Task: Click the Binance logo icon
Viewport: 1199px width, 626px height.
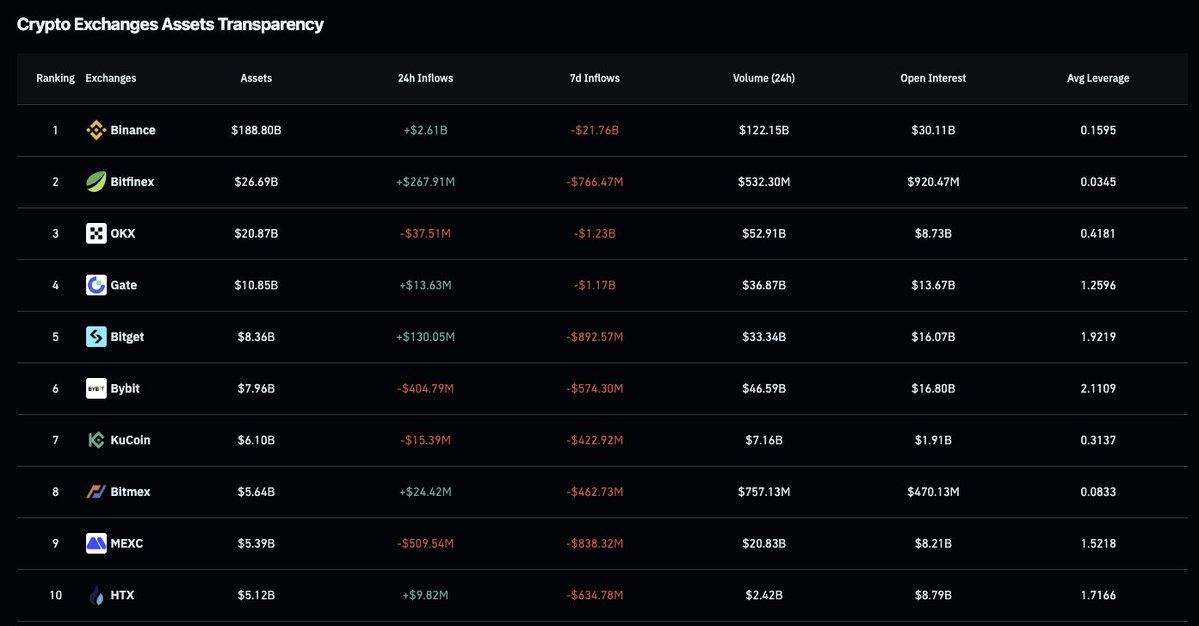Action: (95, 129)
